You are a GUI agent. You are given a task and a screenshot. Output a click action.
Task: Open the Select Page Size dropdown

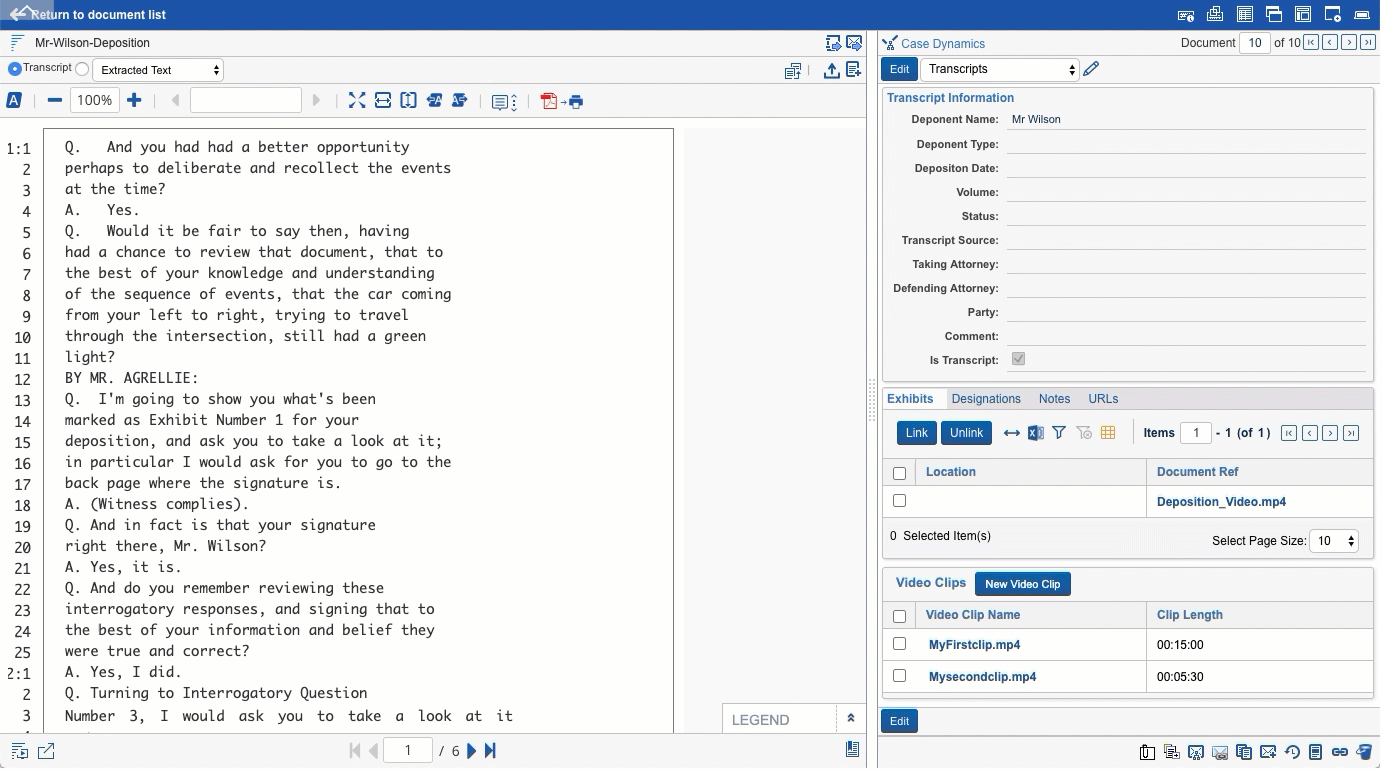coord(1334,541)
